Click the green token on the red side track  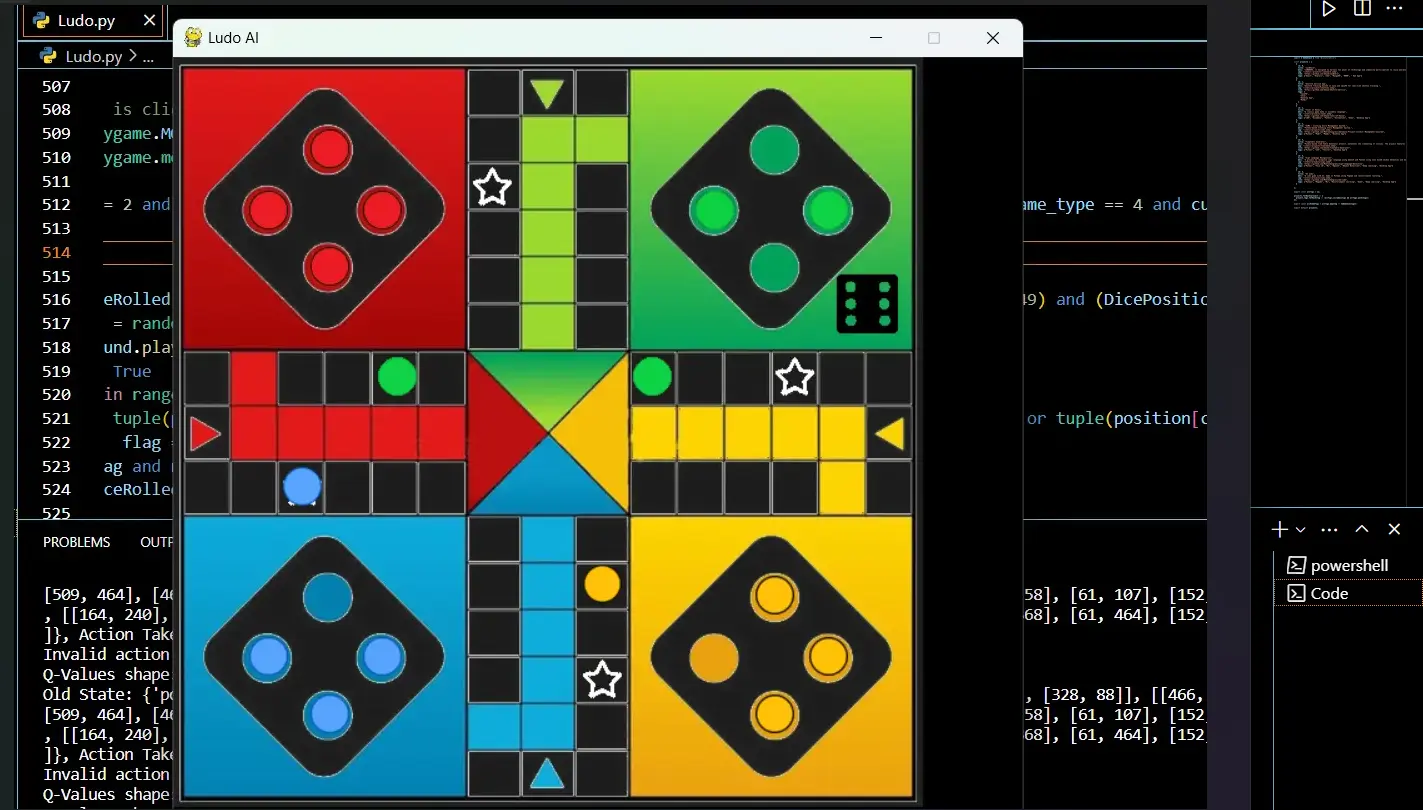397,377
